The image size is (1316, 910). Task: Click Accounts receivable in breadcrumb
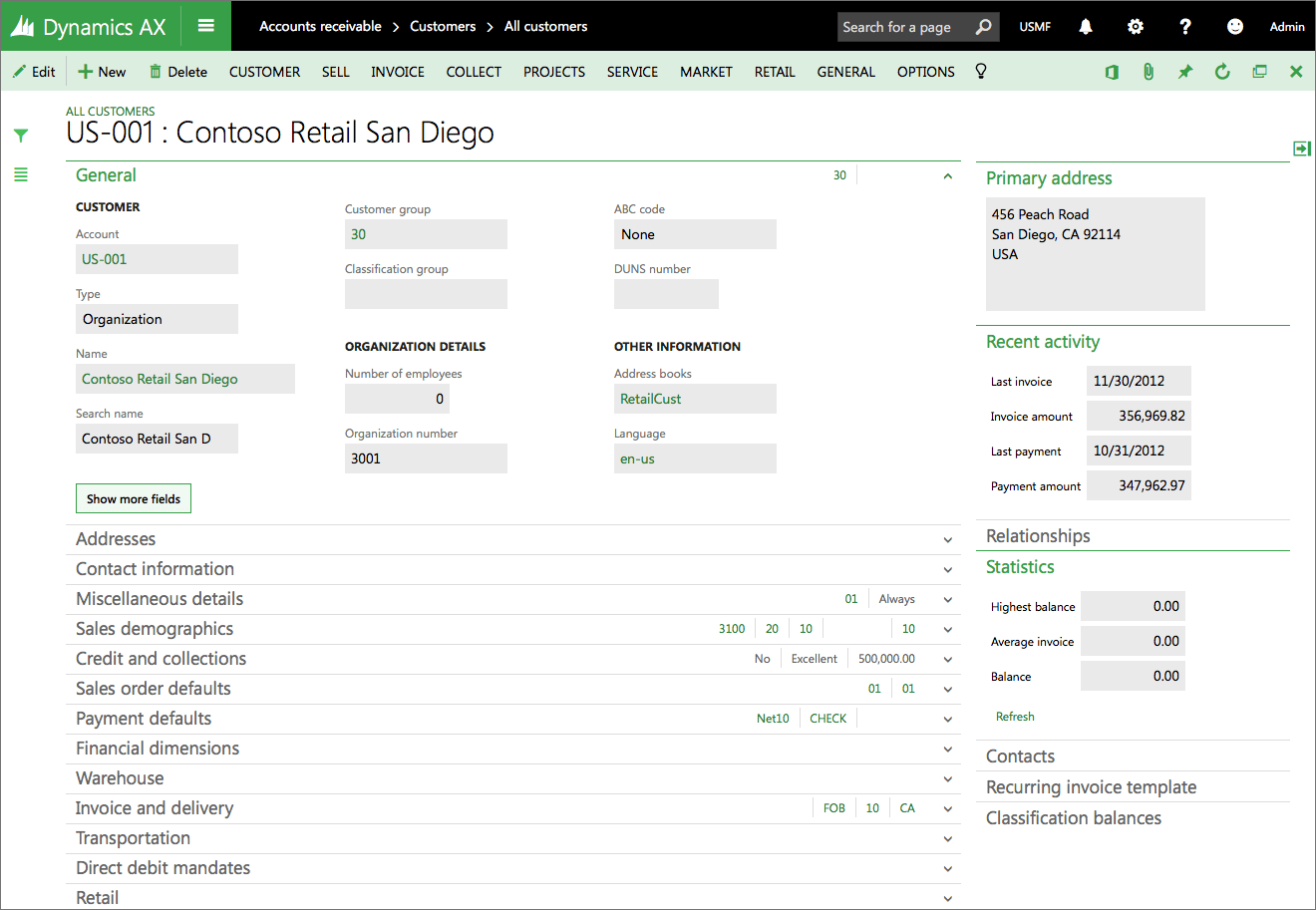(x=320, y=26)
